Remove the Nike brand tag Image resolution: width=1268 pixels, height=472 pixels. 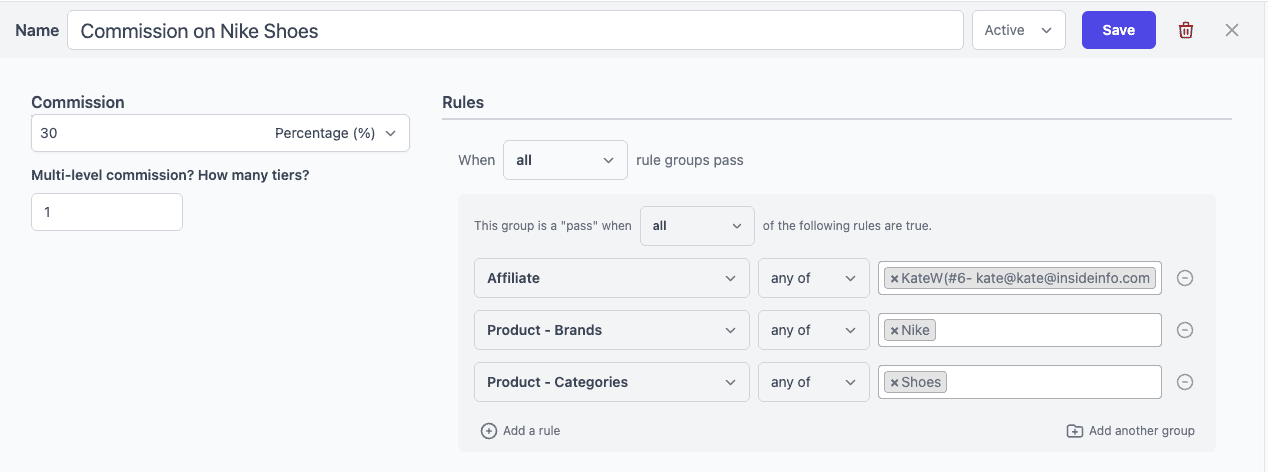(894, 330)
